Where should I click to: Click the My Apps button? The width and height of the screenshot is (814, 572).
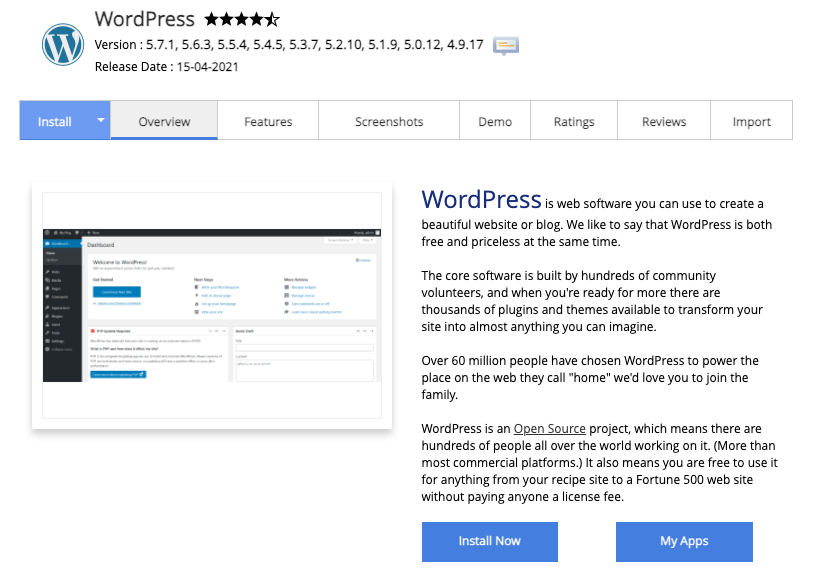coord(684,541)
